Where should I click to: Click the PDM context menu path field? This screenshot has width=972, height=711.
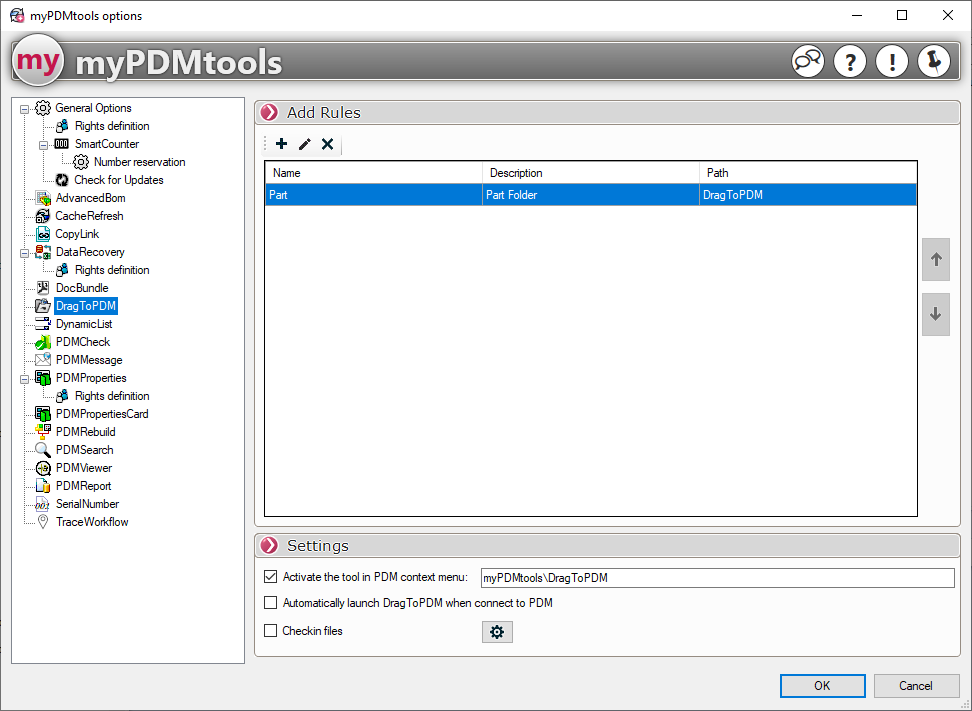pos(716,578)
